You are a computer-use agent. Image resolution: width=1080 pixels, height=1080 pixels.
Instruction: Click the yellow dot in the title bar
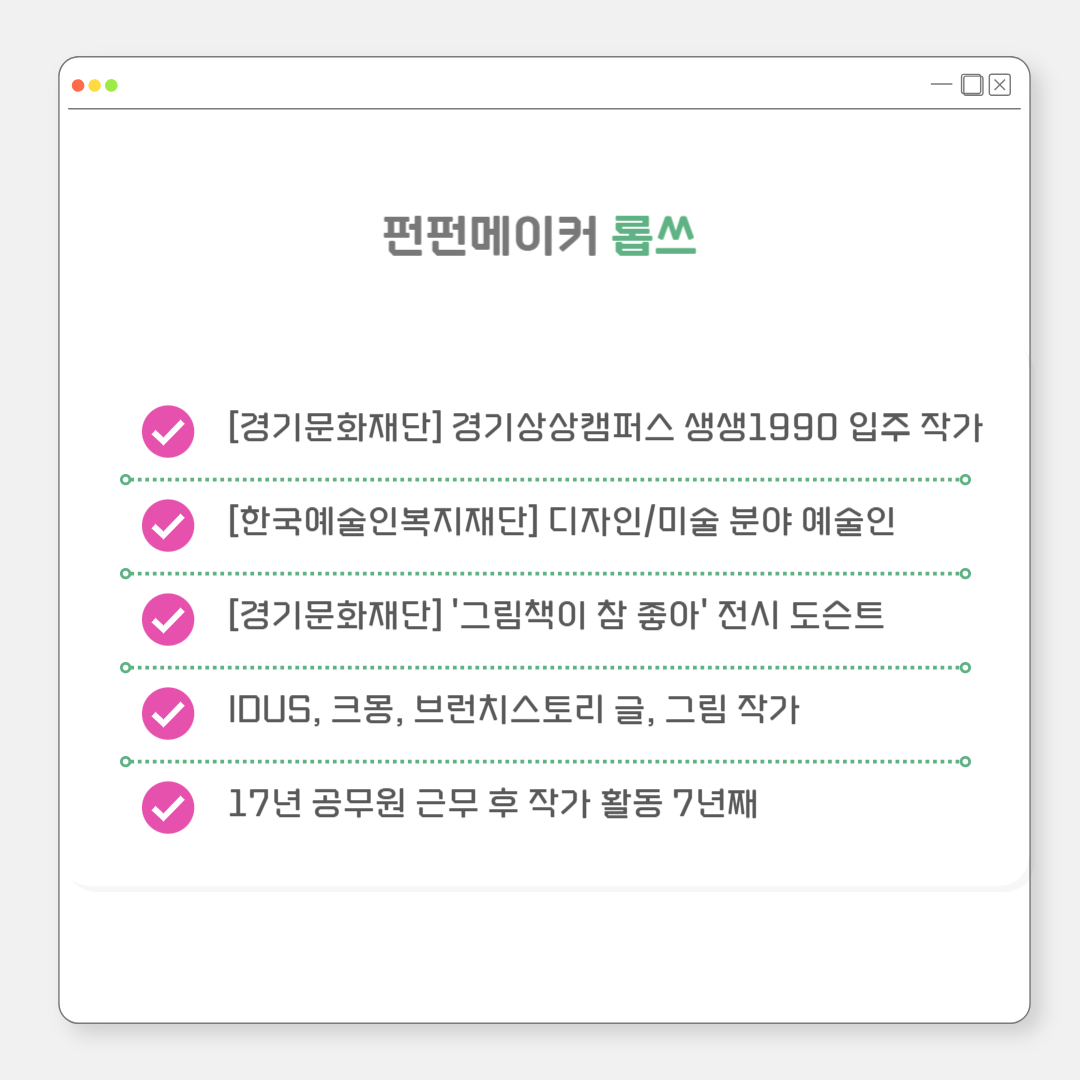(95, 85)
